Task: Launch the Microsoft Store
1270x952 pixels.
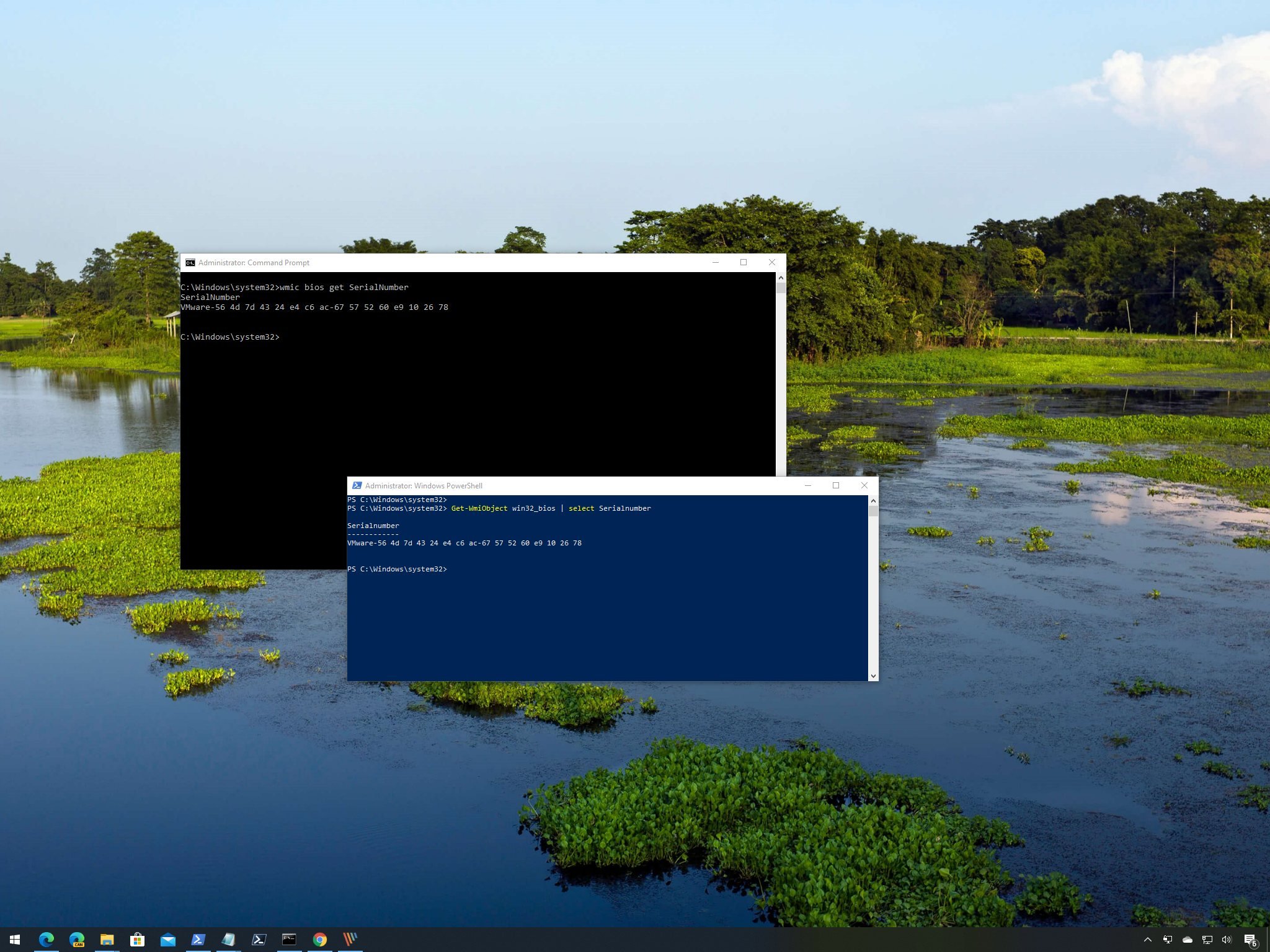Action: tap(138, 940)
